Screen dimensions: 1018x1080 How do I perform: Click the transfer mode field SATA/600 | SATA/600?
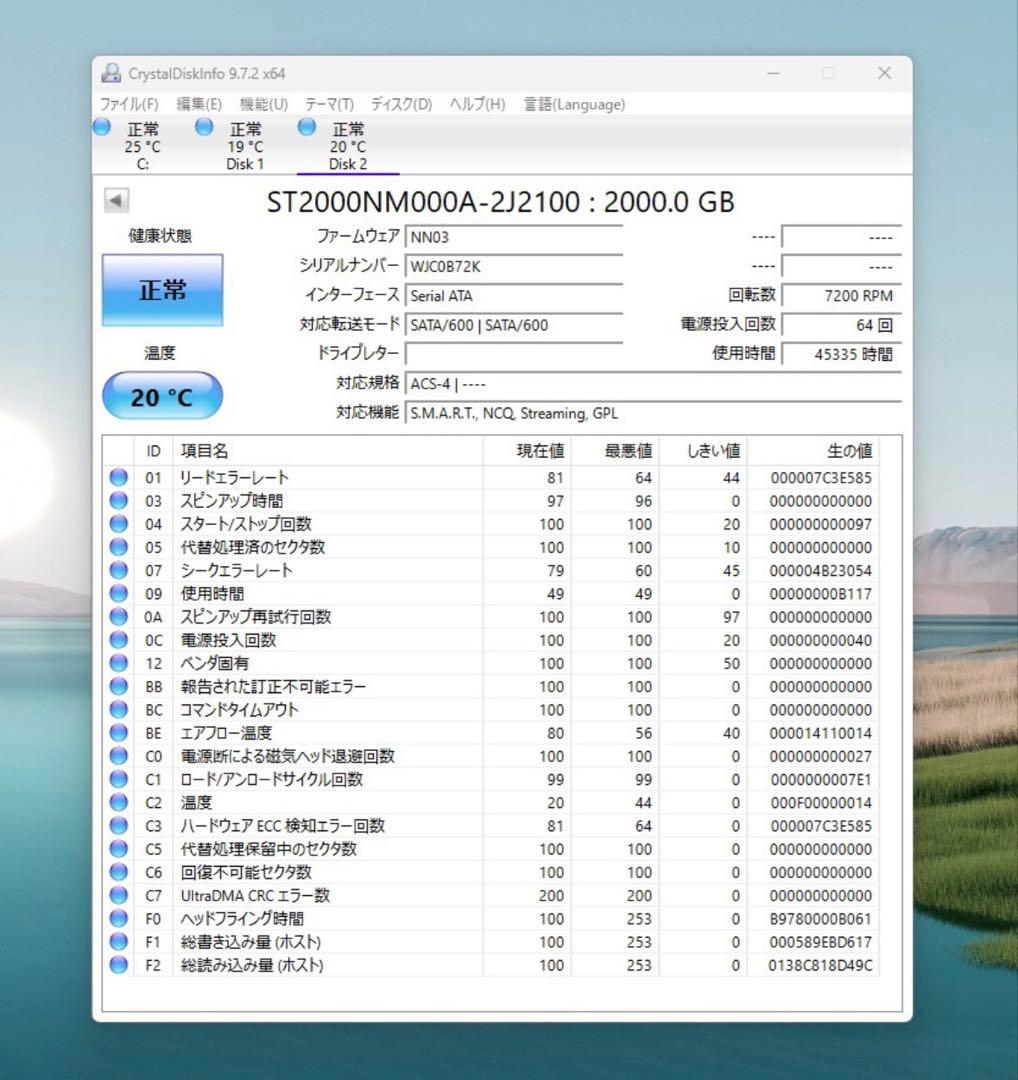coord(514,324)
